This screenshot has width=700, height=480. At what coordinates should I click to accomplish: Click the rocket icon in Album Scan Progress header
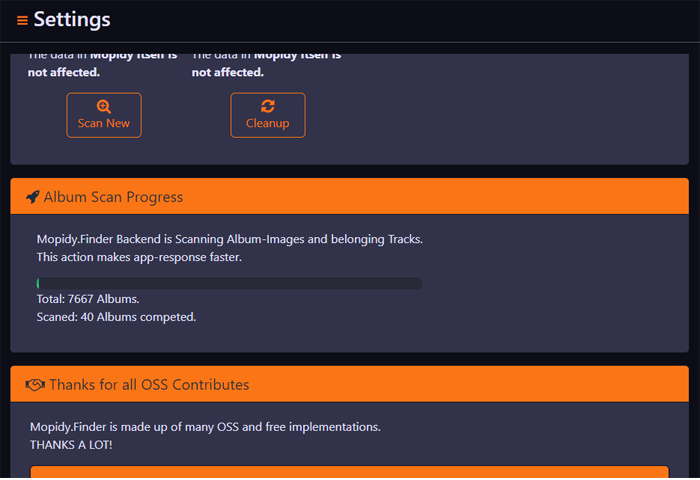(x=33, y=197)
